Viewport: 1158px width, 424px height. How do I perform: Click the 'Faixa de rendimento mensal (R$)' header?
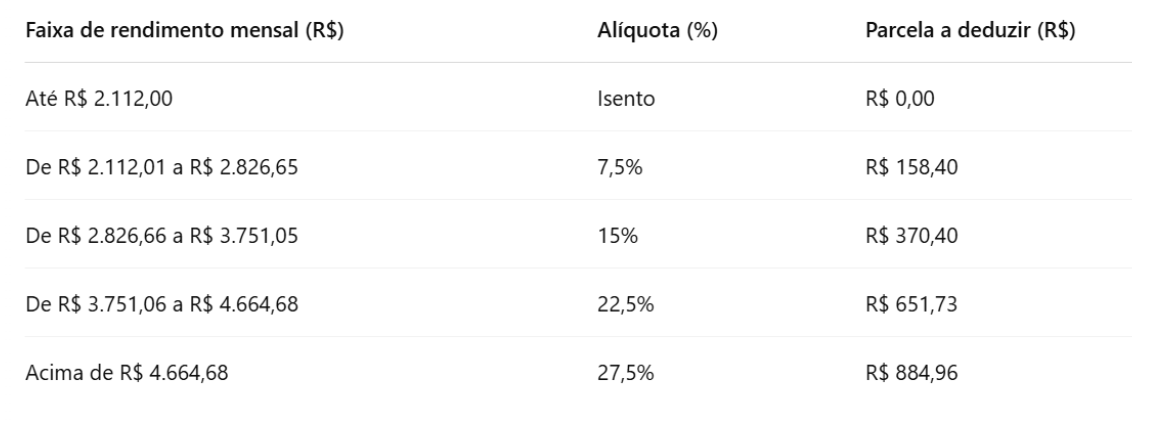pos(185,32)
